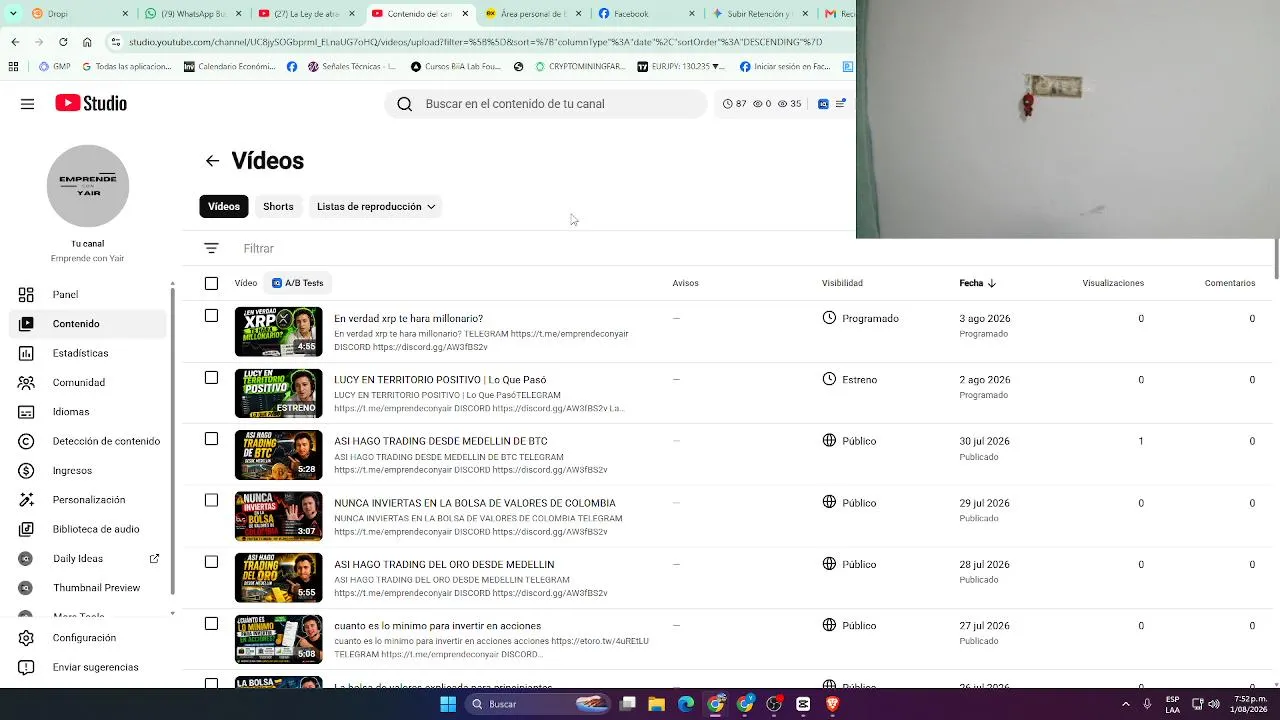
Task: Open the Chrome apps grid in bookmarks bar
Action: tap(13, 67)
